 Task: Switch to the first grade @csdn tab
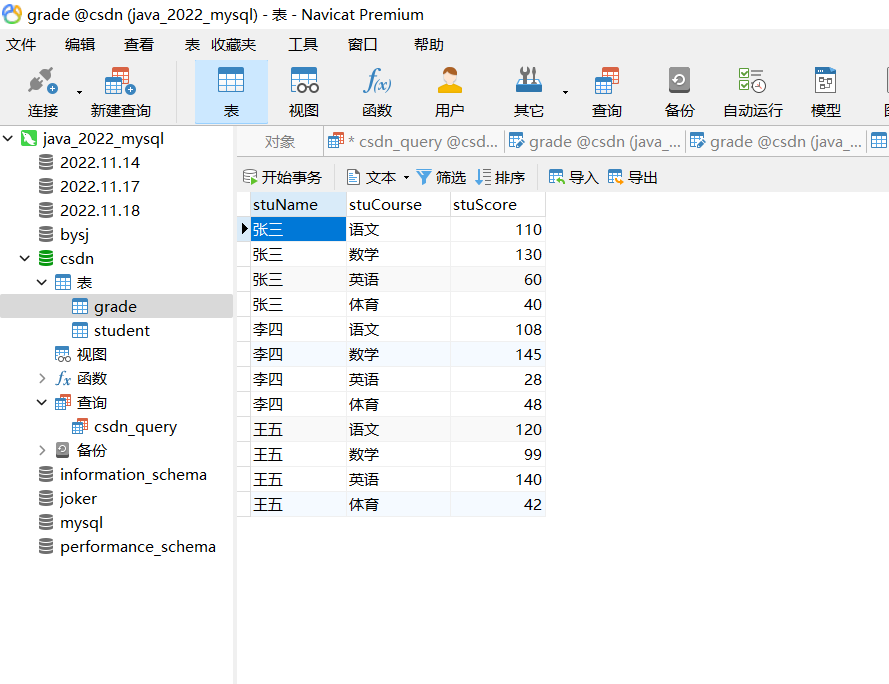[595, 142]
